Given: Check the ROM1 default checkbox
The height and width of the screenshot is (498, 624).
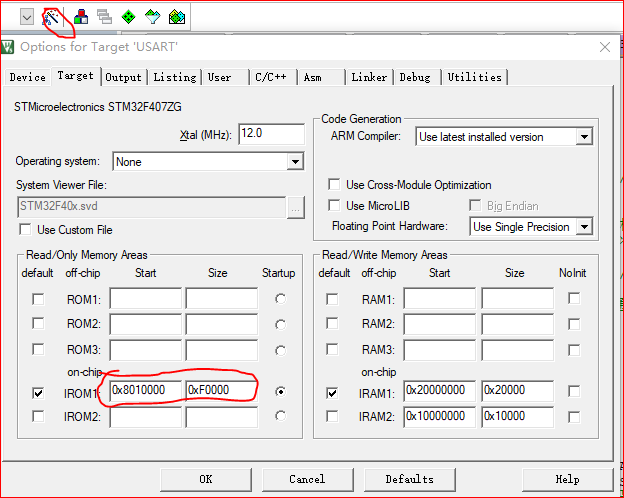Looking at the screenshot, I should 38,299.
